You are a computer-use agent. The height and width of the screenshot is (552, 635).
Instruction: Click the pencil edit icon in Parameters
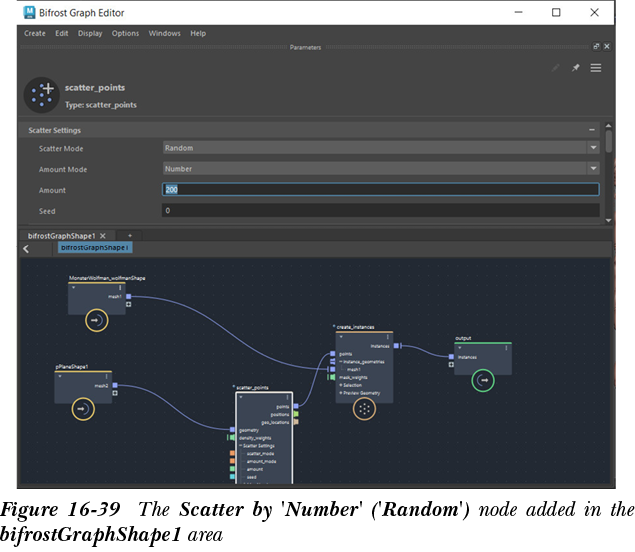coord(556,68)
